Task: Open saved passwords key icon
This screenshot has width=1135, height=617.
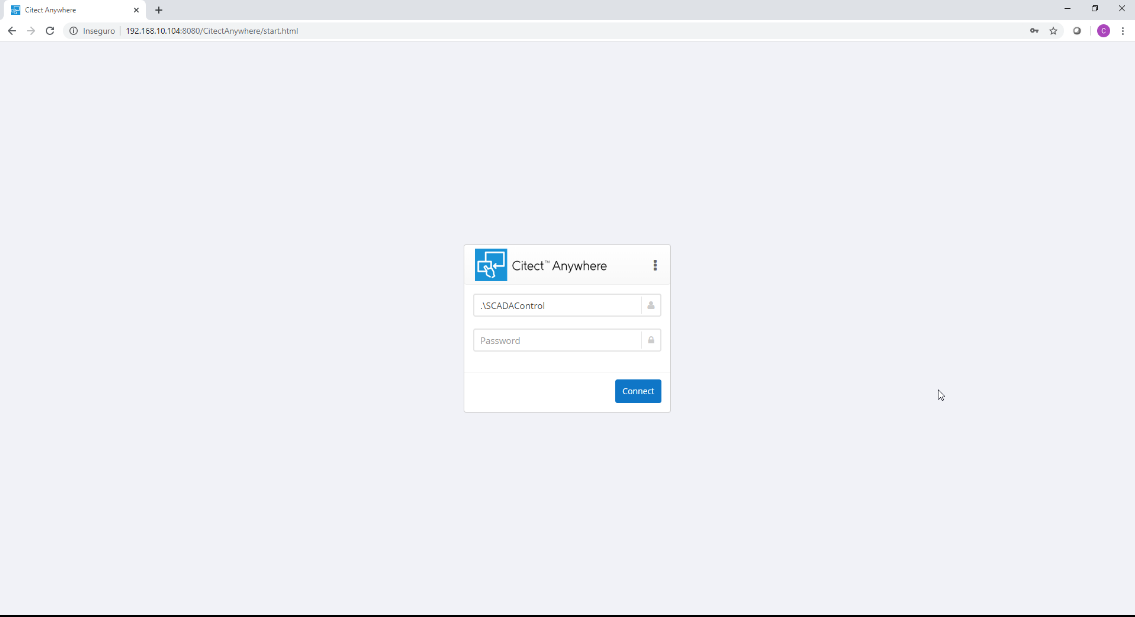Action: click(1034, 31)
